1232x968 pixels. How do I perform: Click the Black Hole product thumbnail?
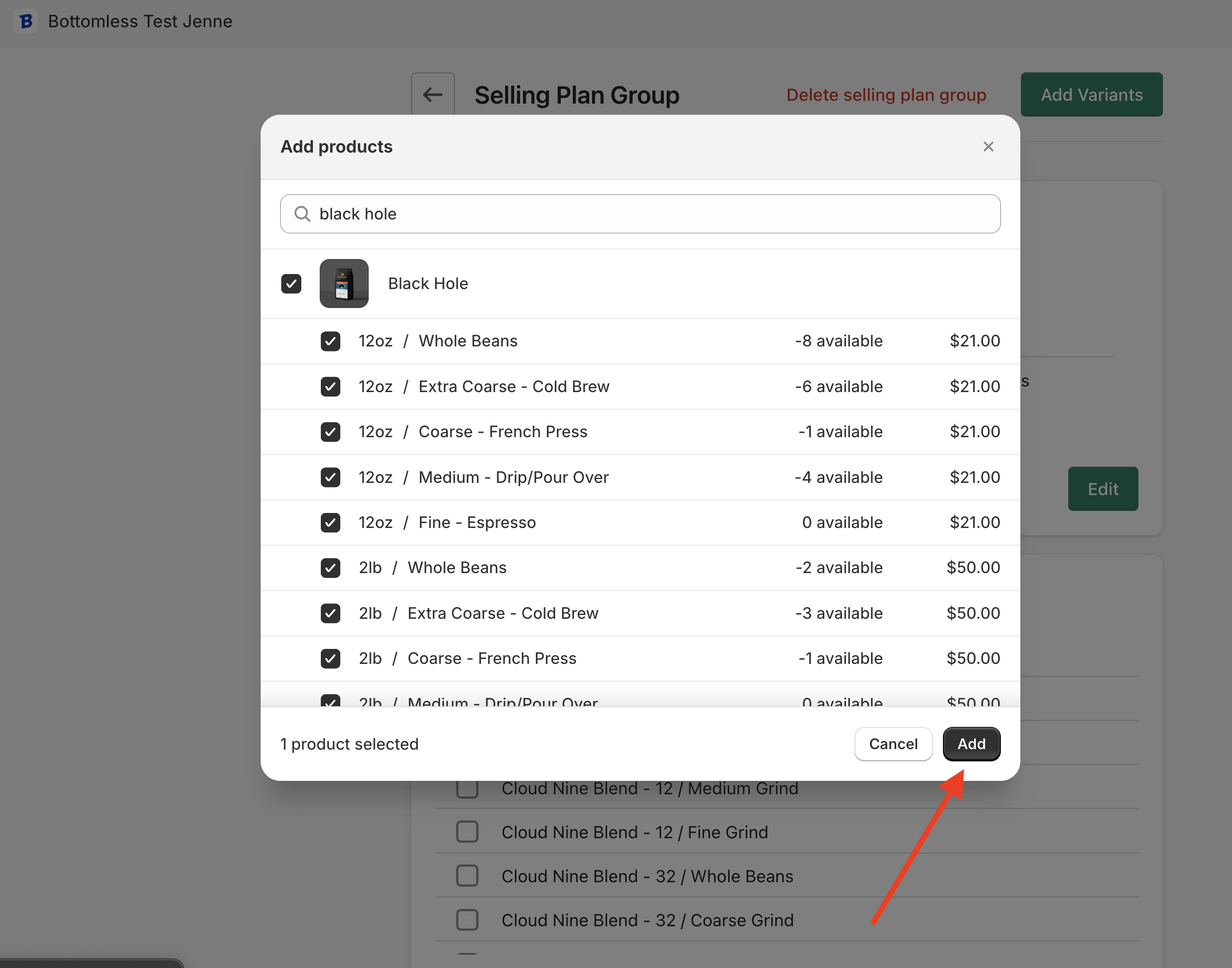point(344,283)
